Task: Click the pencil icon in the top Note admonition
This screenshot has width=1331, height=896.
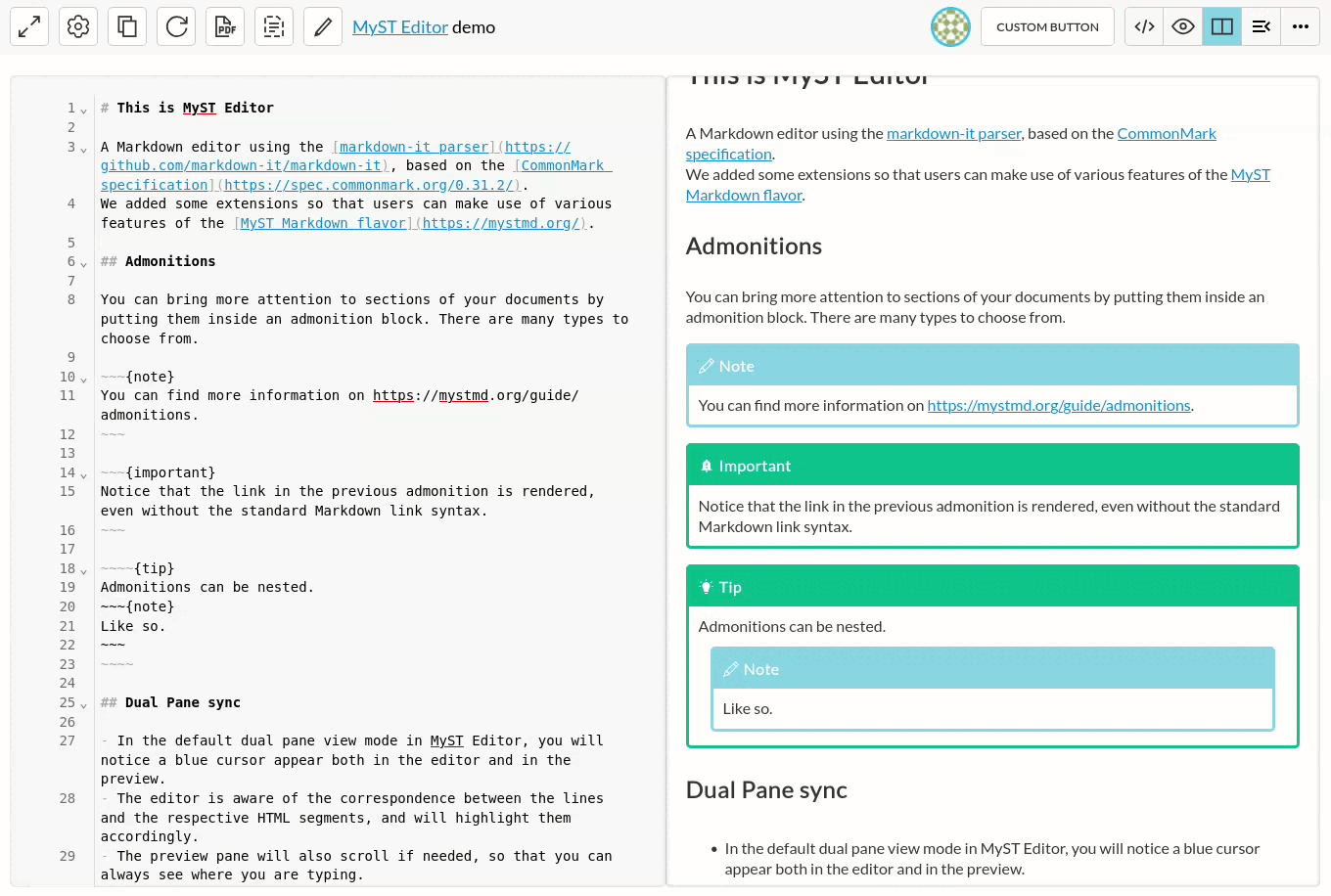Action: (706, 366)
